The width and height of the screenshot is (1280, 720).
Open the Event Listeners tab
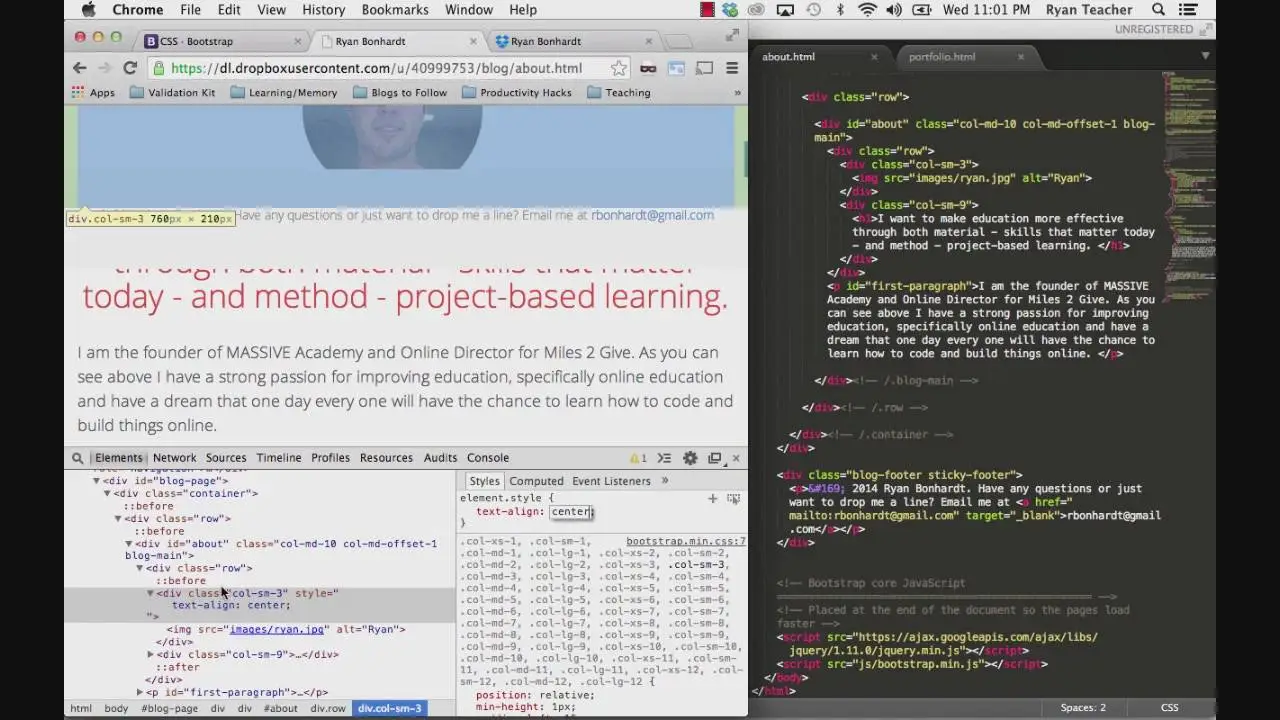611,481
